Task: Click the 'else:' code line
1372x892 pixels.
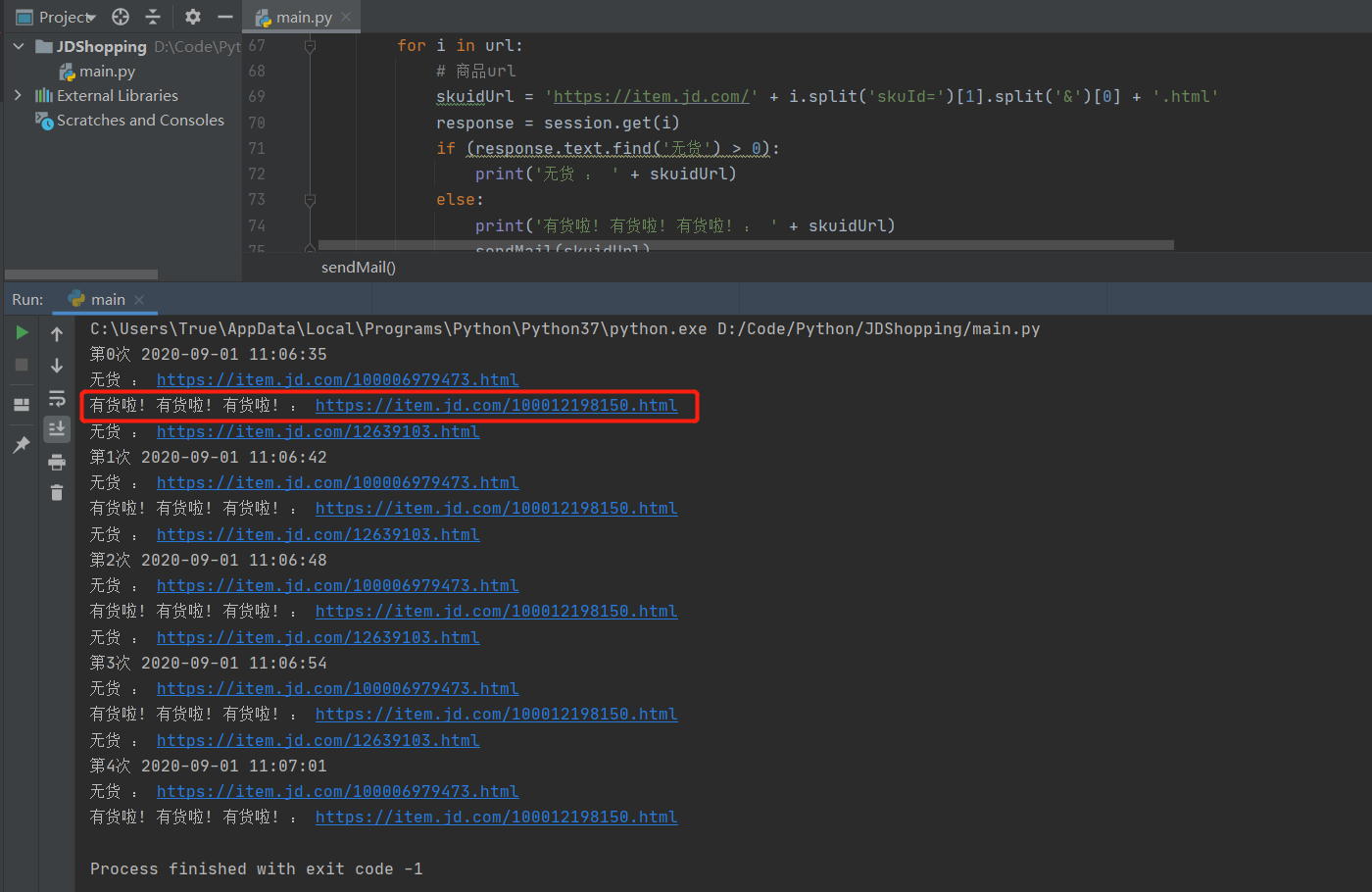Action: click(x=460, y=199)
